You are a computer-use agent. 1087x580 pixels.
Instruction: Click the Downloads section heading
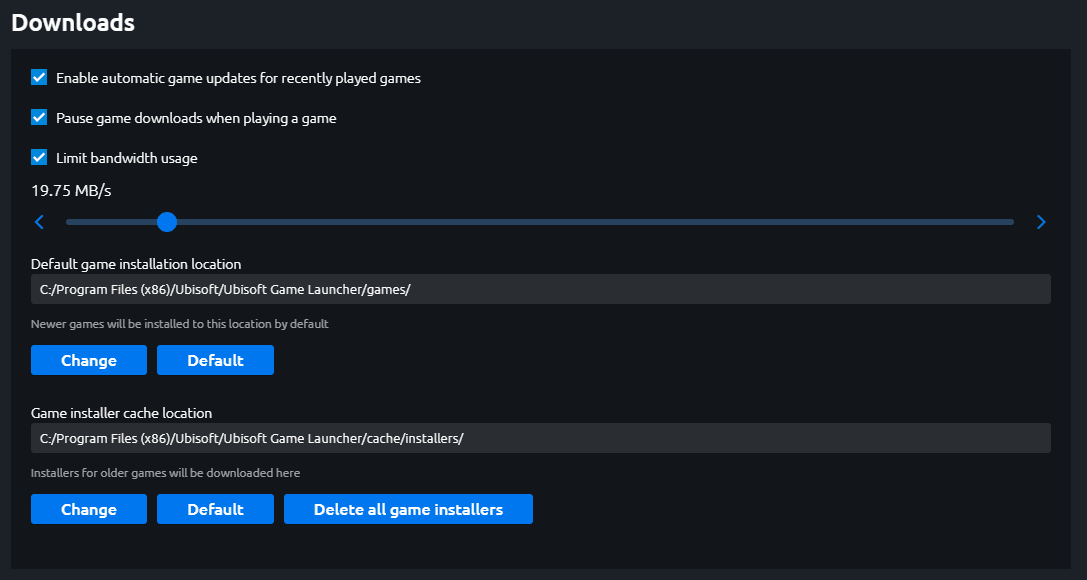click(72, 22)
